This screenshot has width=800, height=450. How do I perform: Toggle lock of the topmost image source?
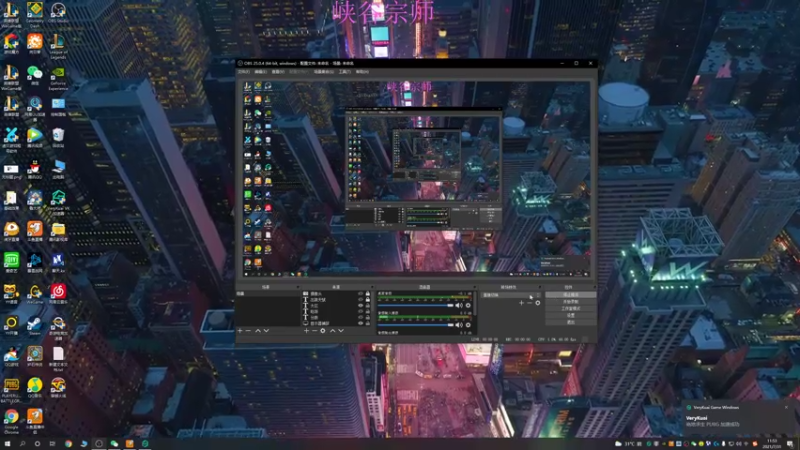(367, 293)
